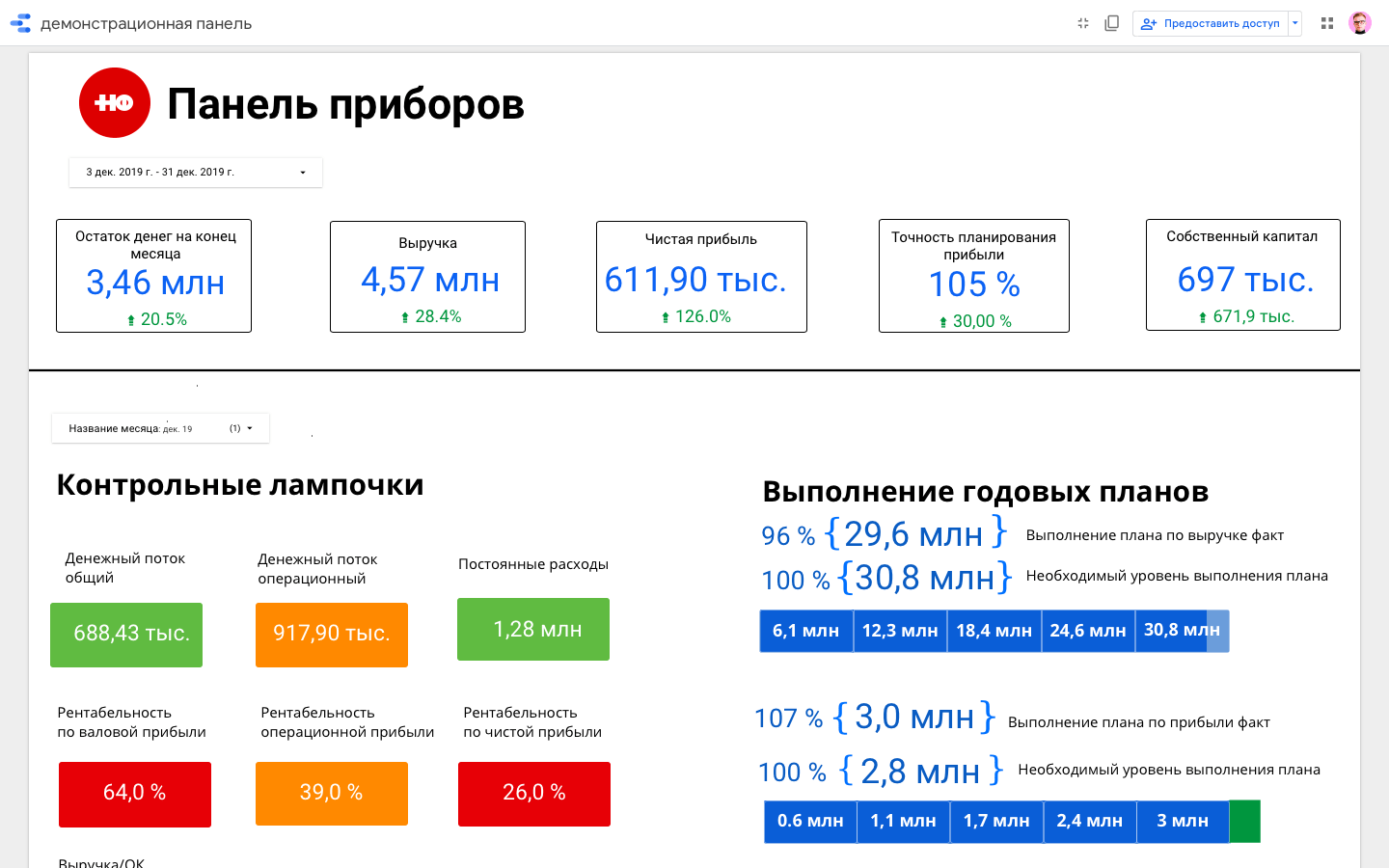The height and width of the screenshot is (868, 1389).
Task: Open the date range picker dropdown
Action: (x=196, y=173)
